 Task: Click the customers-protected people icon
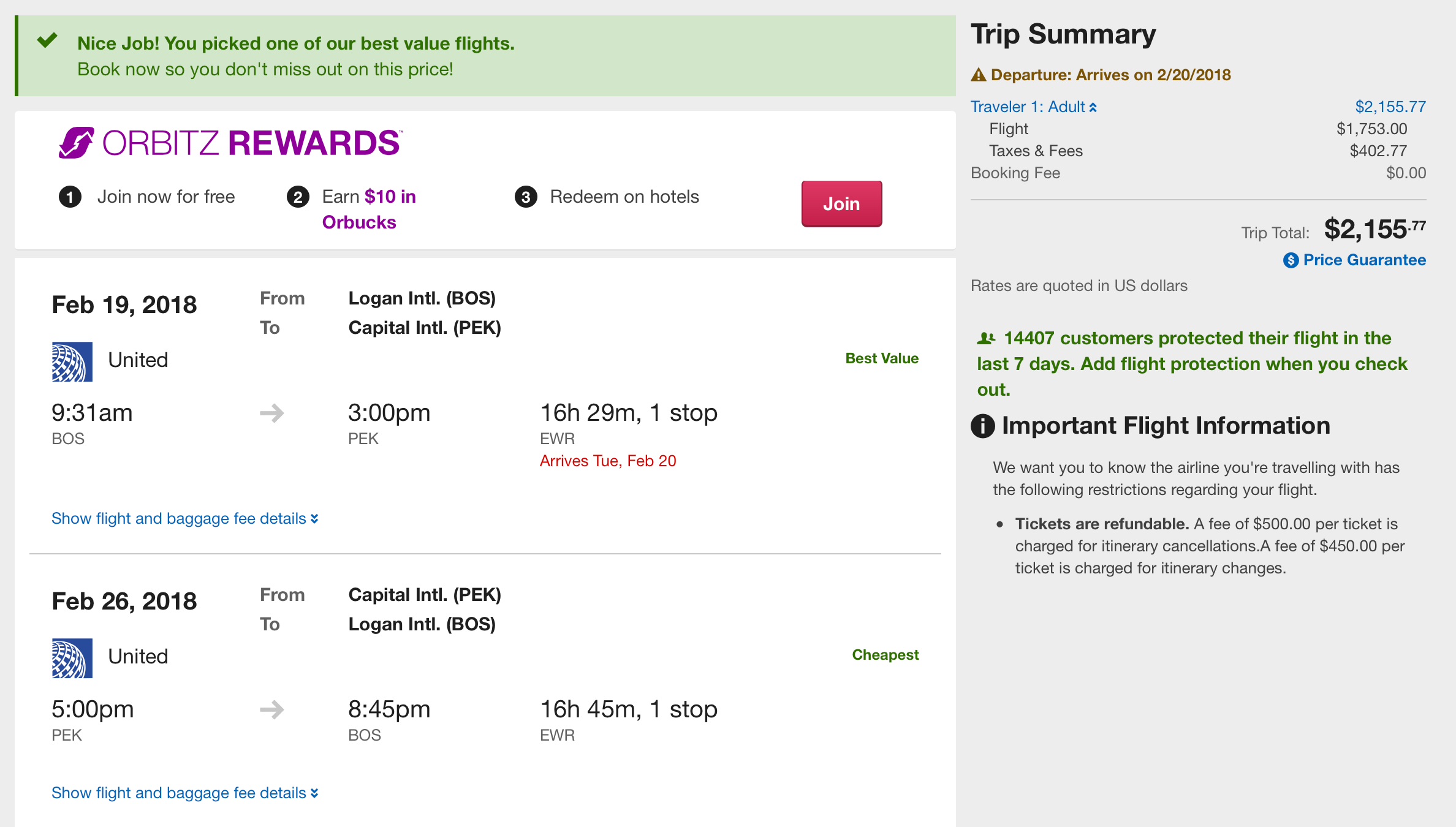[986, 338]
